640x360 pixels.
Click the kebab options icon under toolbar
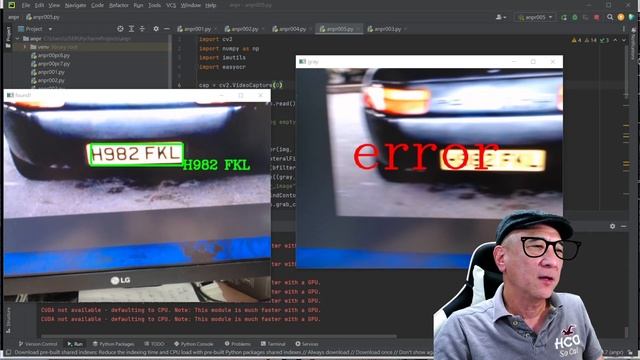coord(624,29)
